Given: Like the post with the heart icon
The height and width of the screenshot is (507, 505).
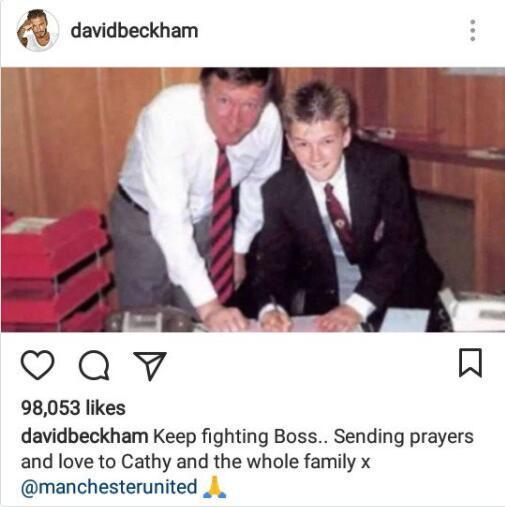Looking at the screenshot, I should pyautogui.click(x=37, y=365).
